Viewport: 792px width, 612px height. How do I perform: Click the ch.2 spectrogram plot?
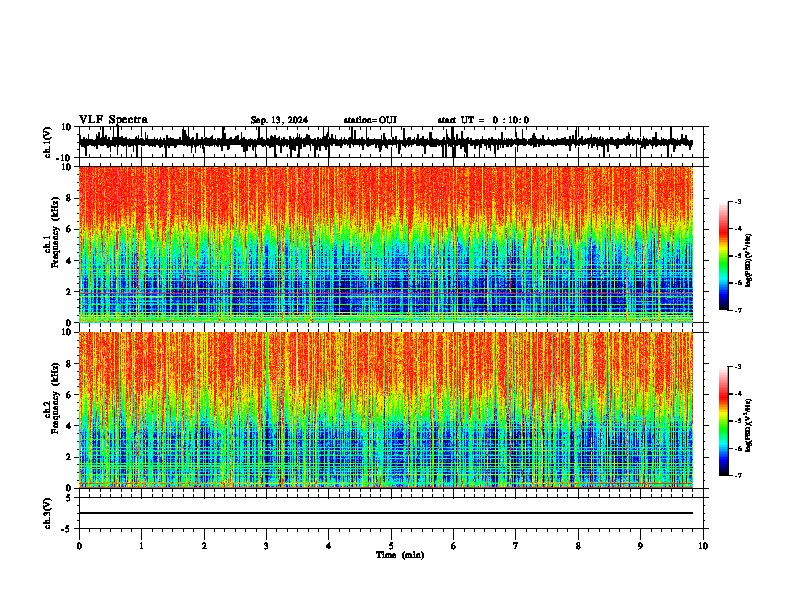coord(385,410)
